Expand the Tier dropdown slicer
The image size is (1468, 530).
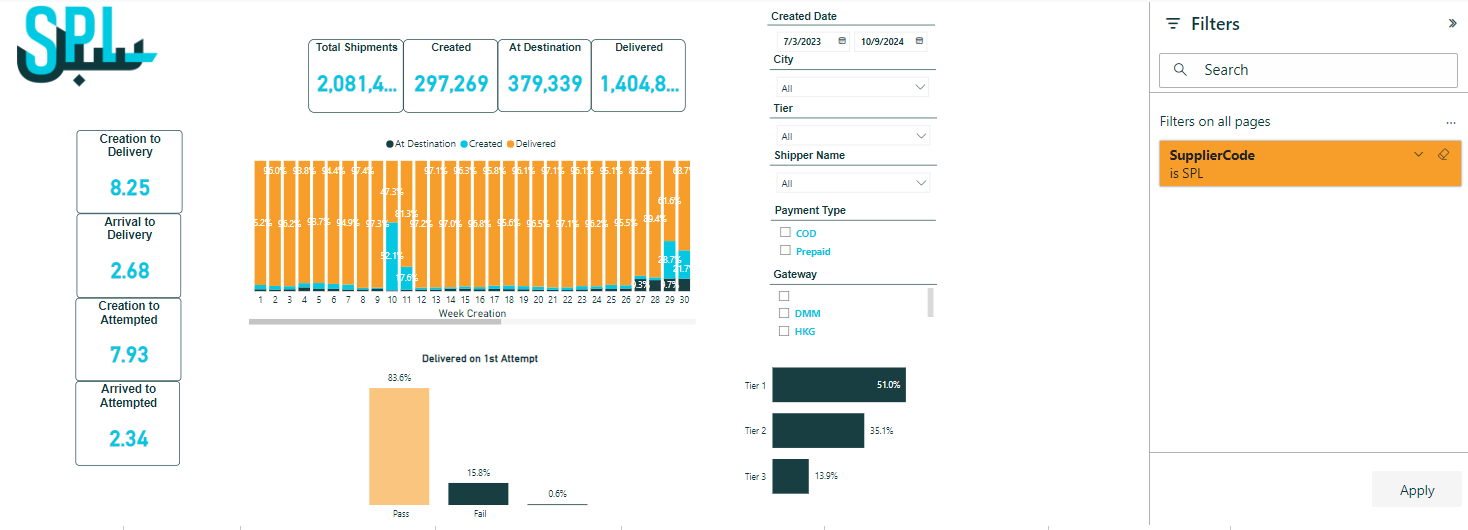pos(853,136)
